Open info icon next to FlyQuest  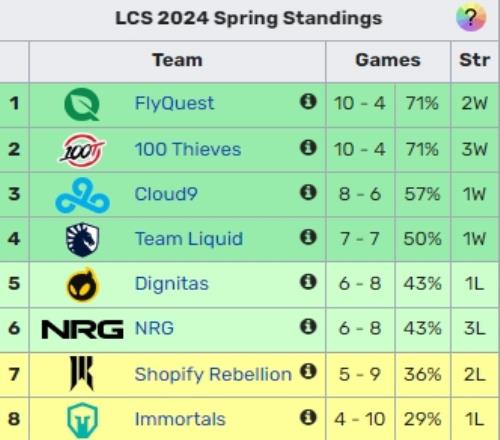tap(308, 101)
